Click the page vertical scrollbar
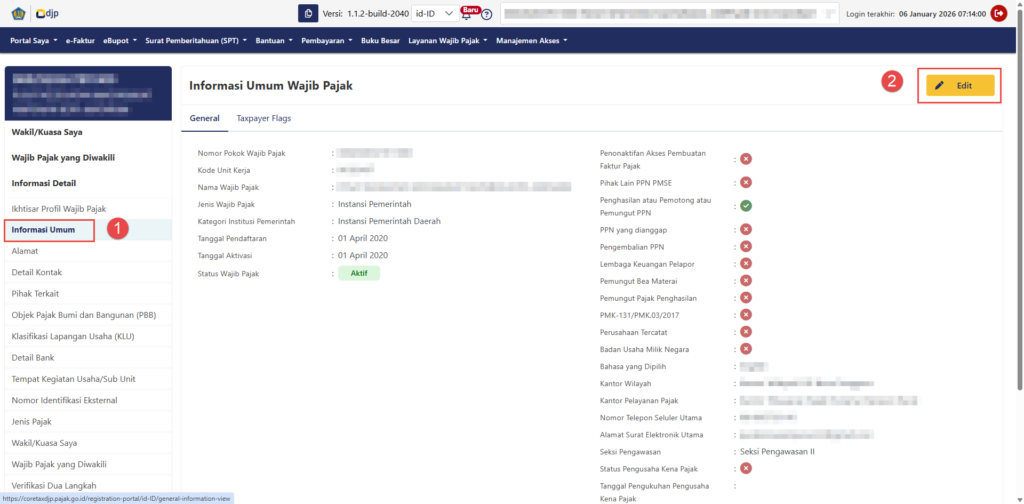Image resolution: width=1024 pixels, height=504 pixels. pyautogui.click(x=1019, y=200)
